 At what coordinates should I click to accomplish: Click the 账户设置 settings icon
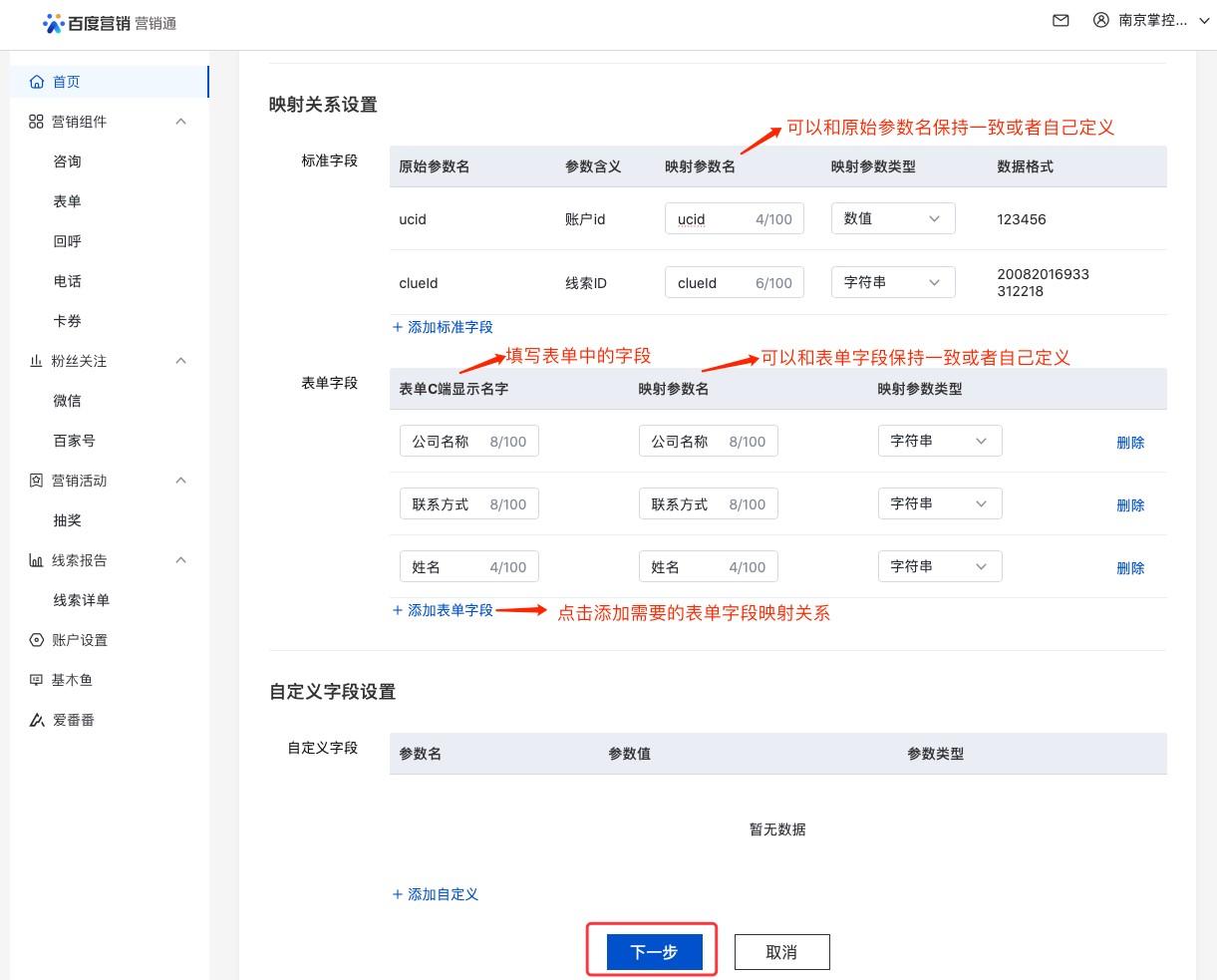36,640
